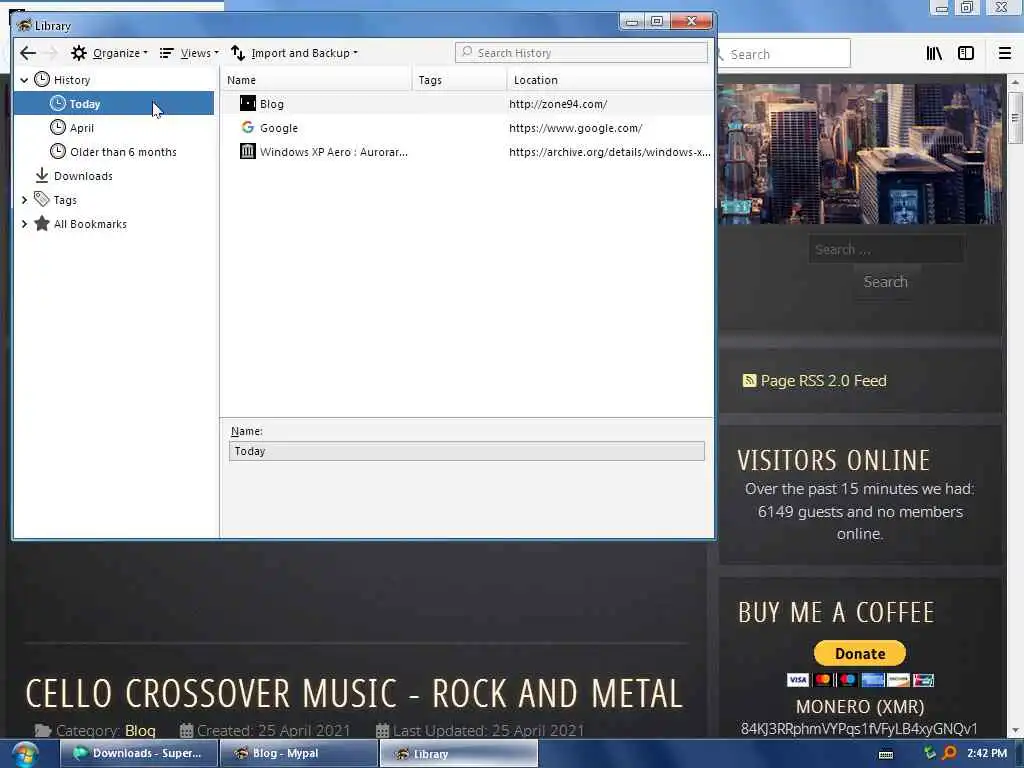
Task: Click the Name field showing Today
Action: tap(466, 451)
